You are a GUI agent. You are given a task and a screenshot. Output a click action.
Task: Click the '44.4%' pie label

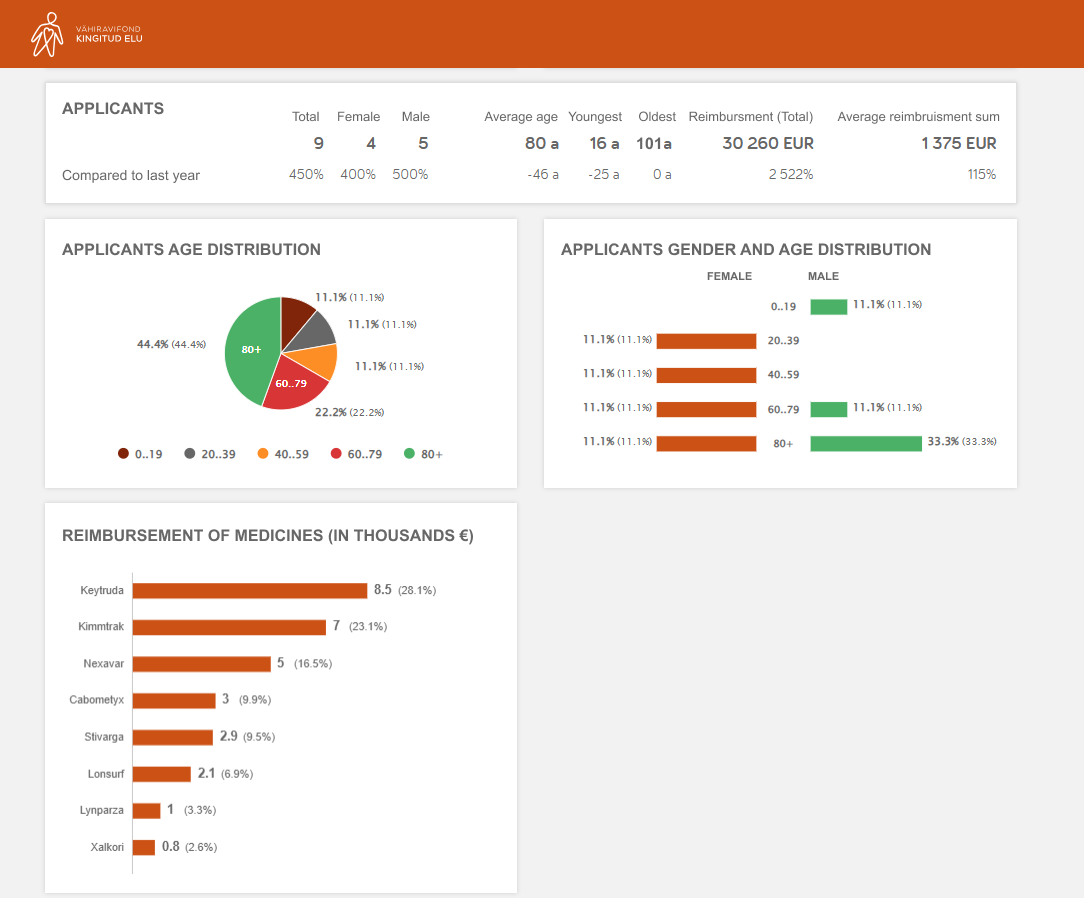click(171, 344)
